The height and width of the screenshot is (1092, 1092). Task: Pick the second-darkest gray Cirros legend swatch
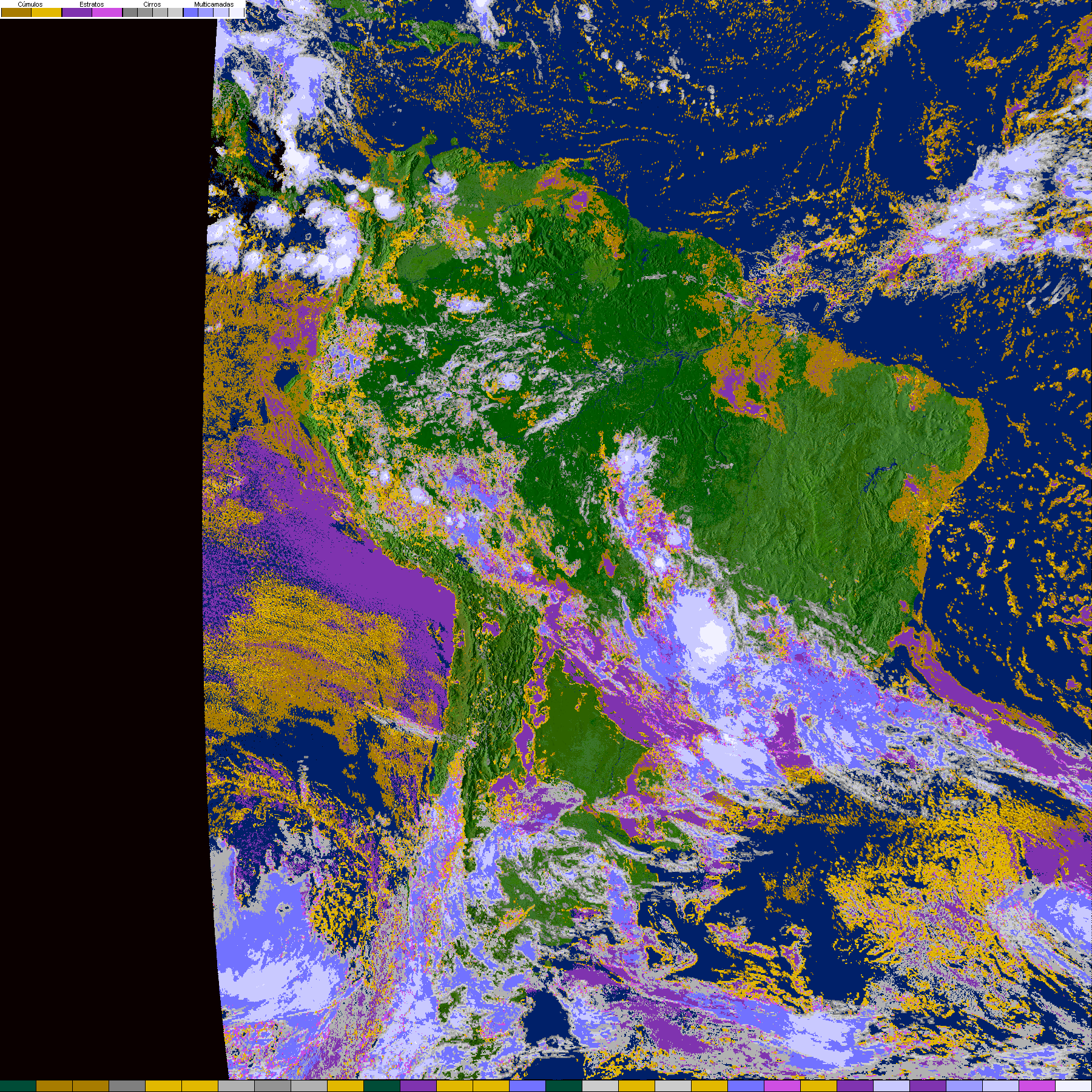[x=145, y=12]
